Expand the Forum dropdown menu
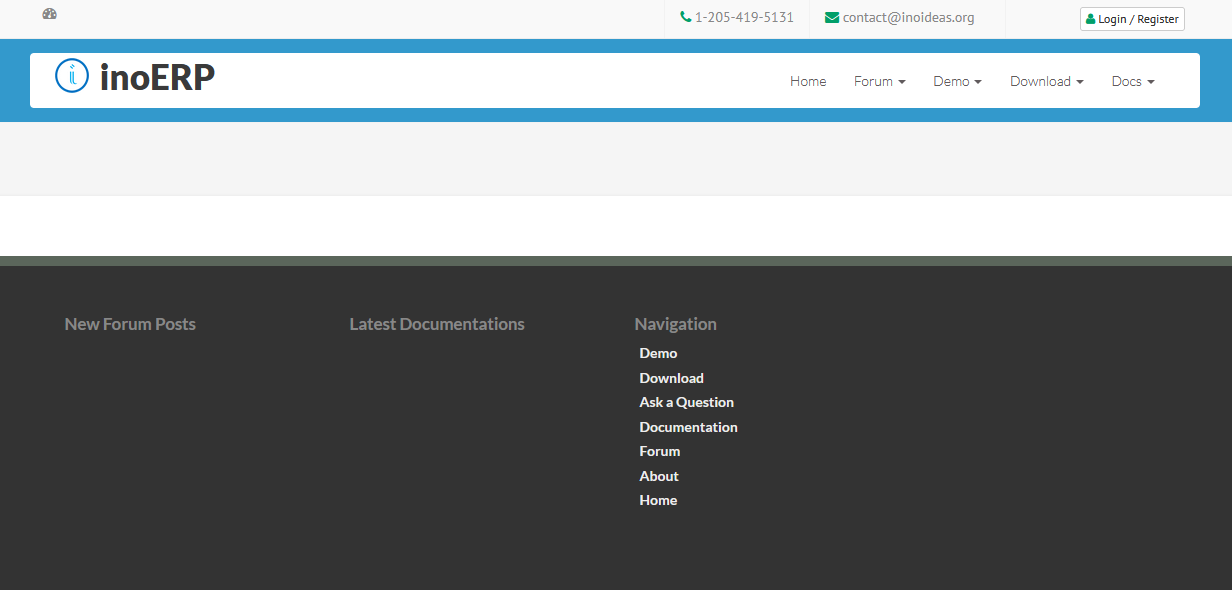This screenshot has width=1232, height=590. point(879,81)
